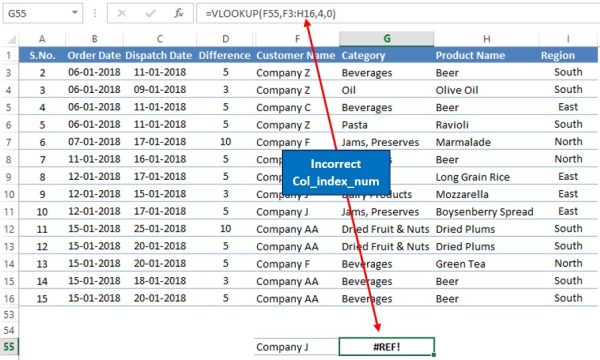Click the Enter checkmark formula bar icon
This screenshot has width=600, height=360.
tap(150, 14)
